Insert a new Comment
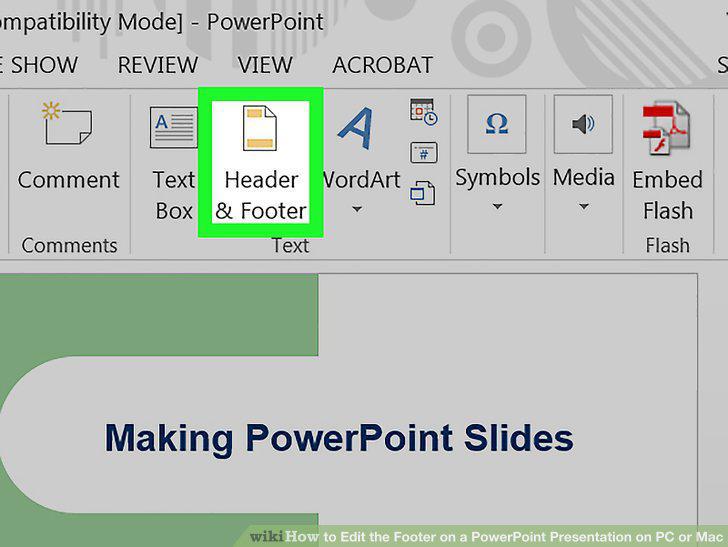Viewport: 728px width, 547px height. point(68,145)
